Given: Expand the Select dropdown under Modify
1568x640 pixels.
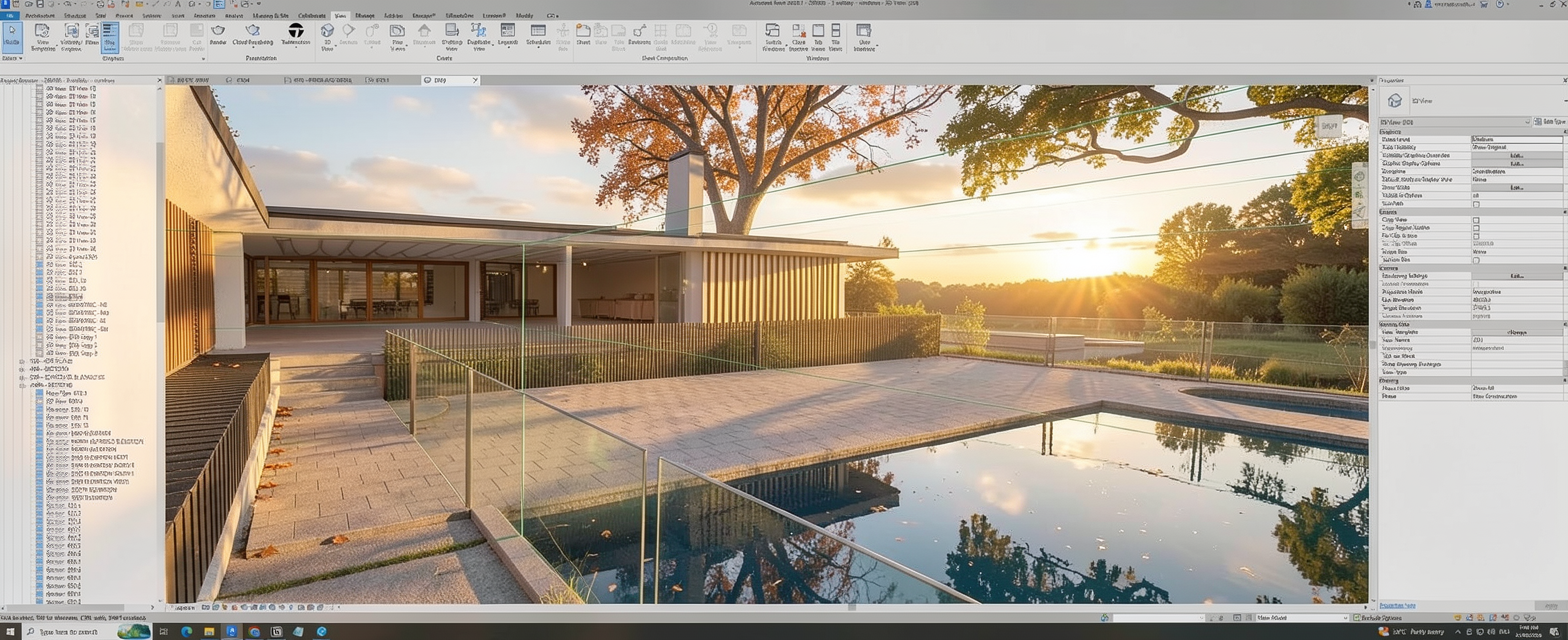Looking at the screenshot, I should pyautogui.click(x=12, y=59).
